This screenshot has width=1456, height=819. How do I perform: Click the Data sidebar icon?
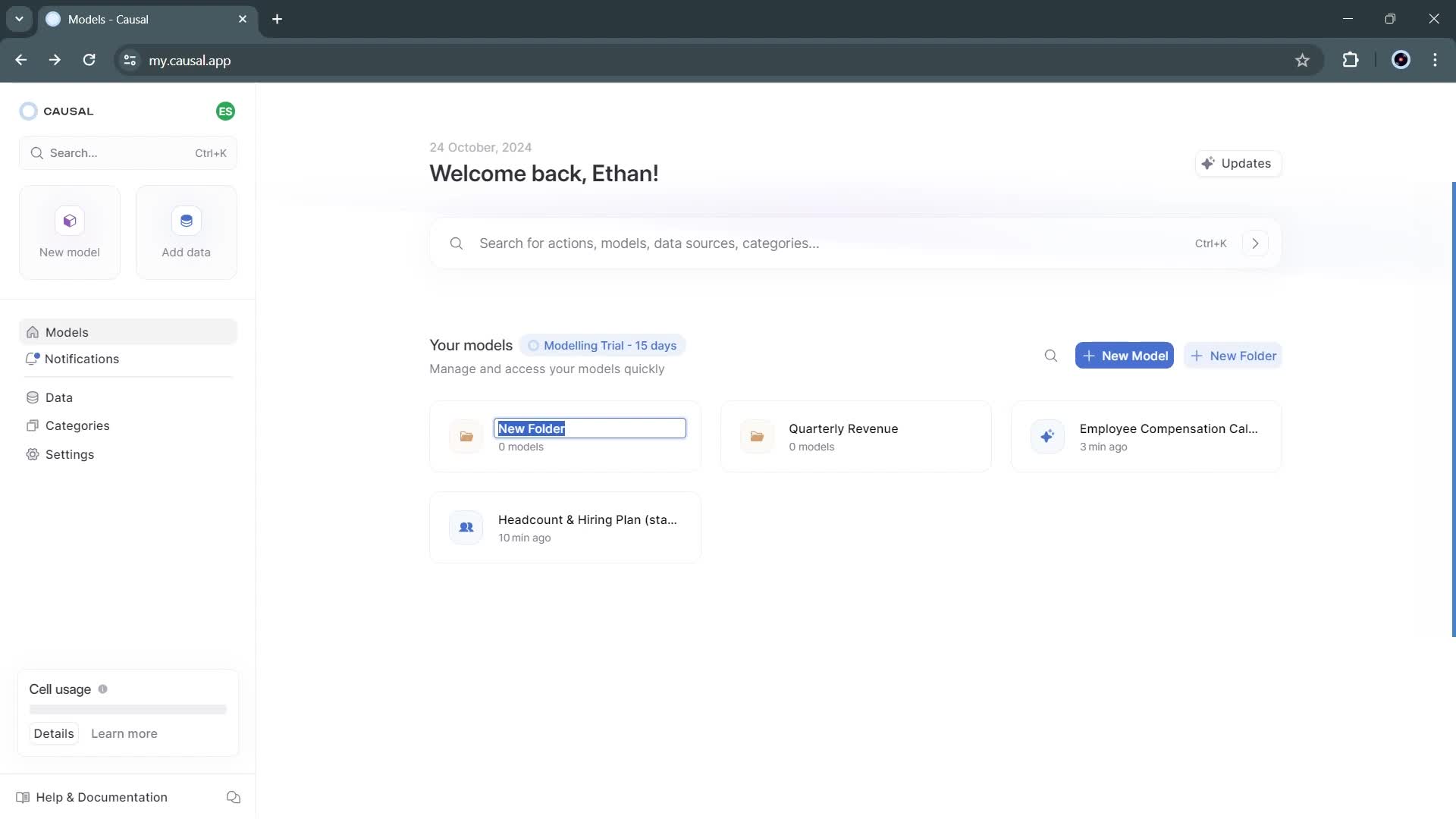coord(33,397)
